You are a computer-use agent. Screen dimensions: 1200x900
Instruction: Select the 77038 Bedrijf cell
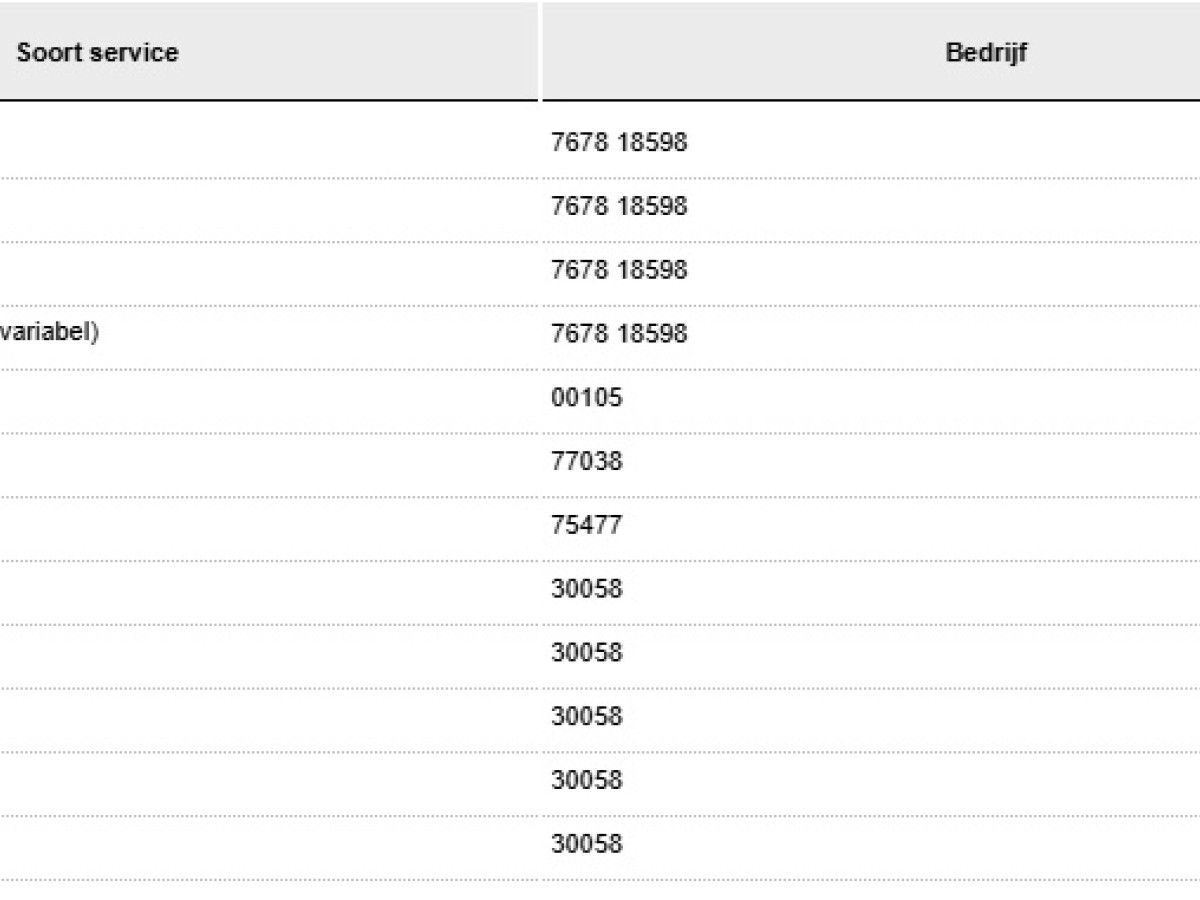[x=586, y=461]
